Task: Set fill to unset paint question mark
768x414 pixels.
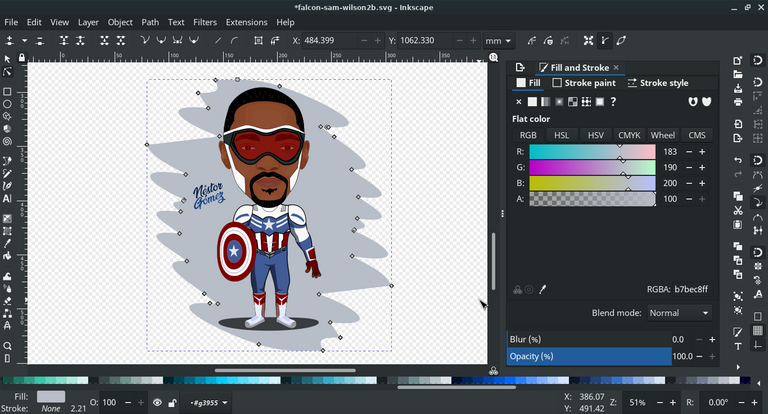Action: [x=613, y=102]
